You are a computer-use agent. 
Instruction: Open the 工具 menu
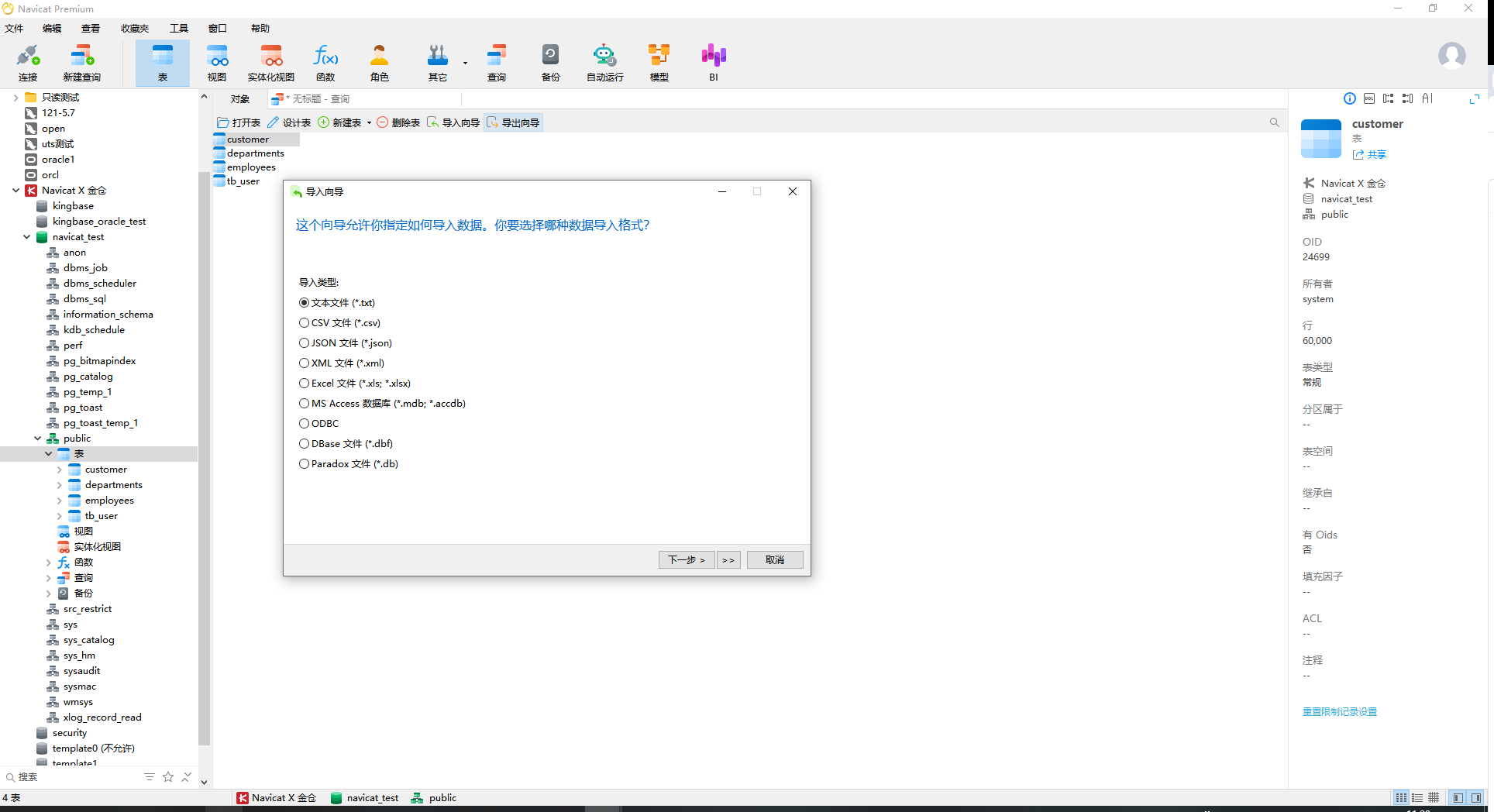click(x=179, y=28)
